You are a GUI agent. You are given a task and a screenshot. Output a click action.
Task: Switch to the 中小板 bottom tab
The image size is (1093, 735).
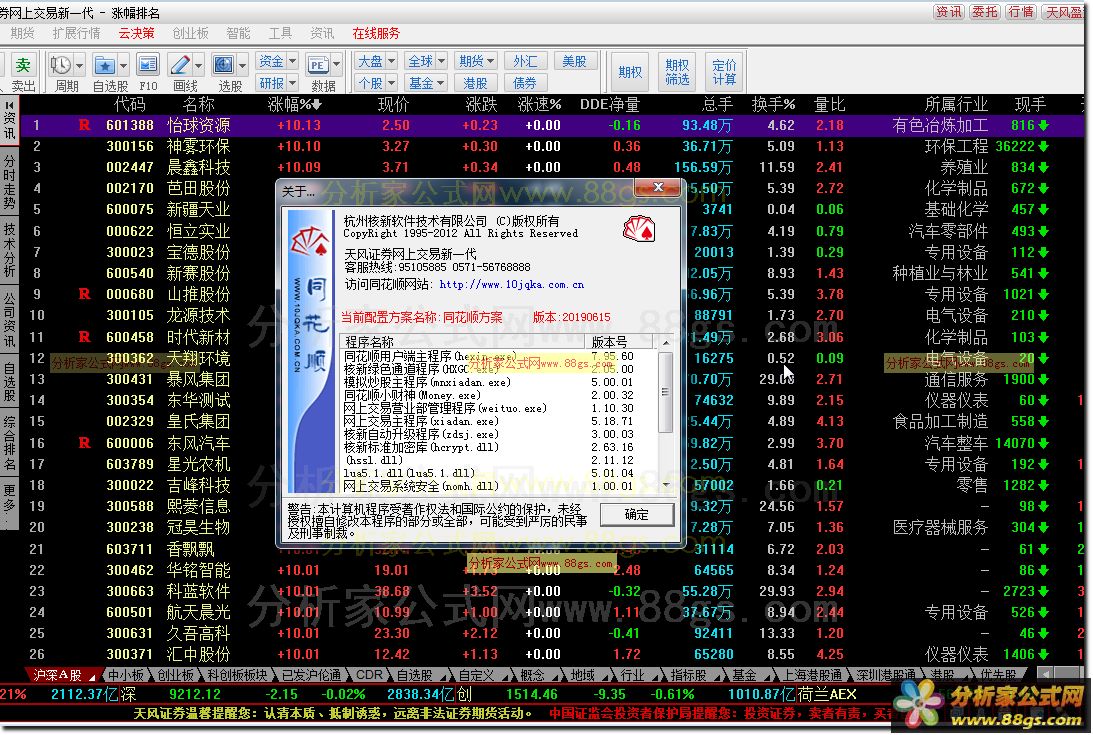click(x=126, y=675)
